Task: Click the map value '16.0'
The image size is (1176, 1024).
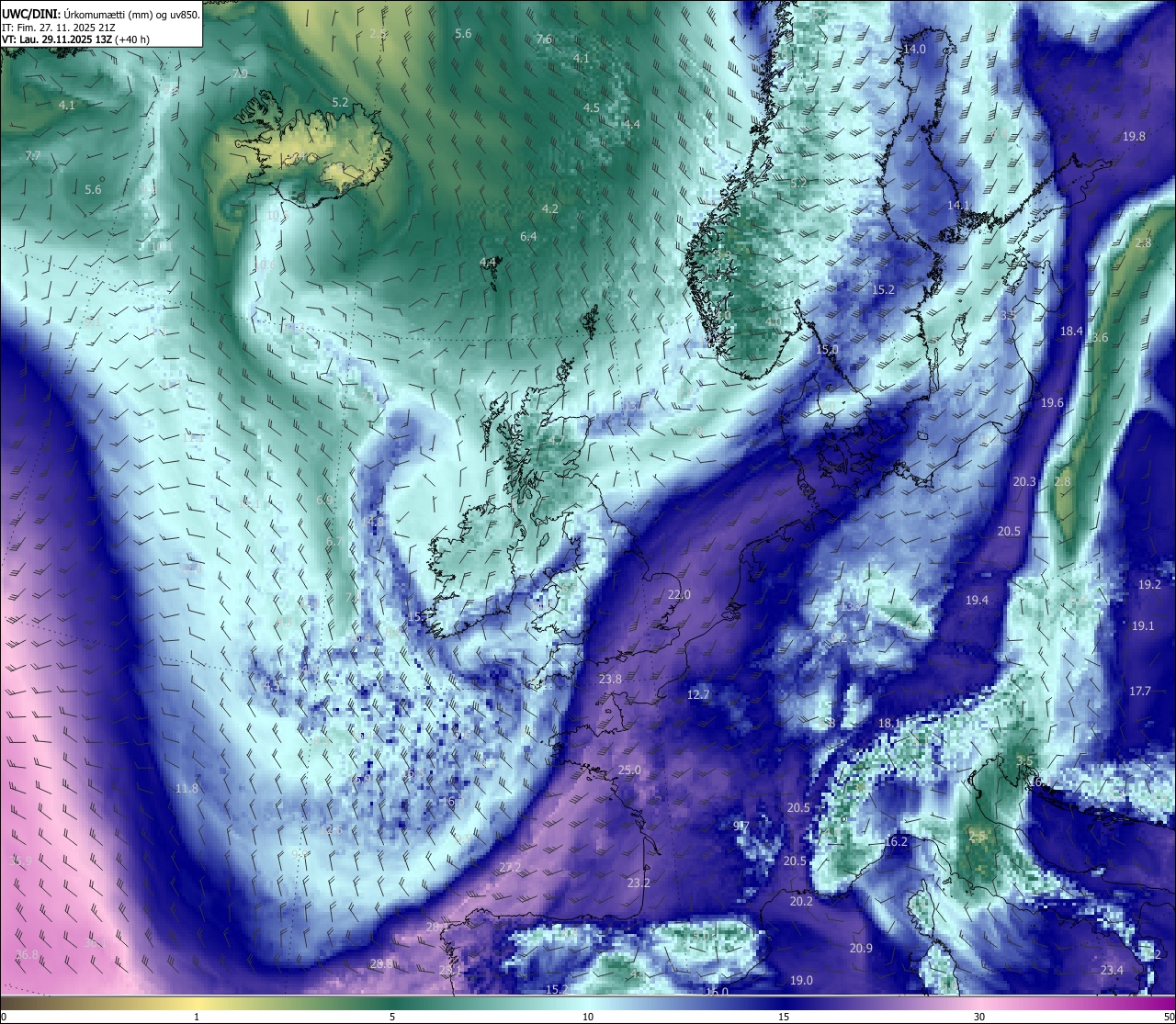Action: [x=717, y=991]
